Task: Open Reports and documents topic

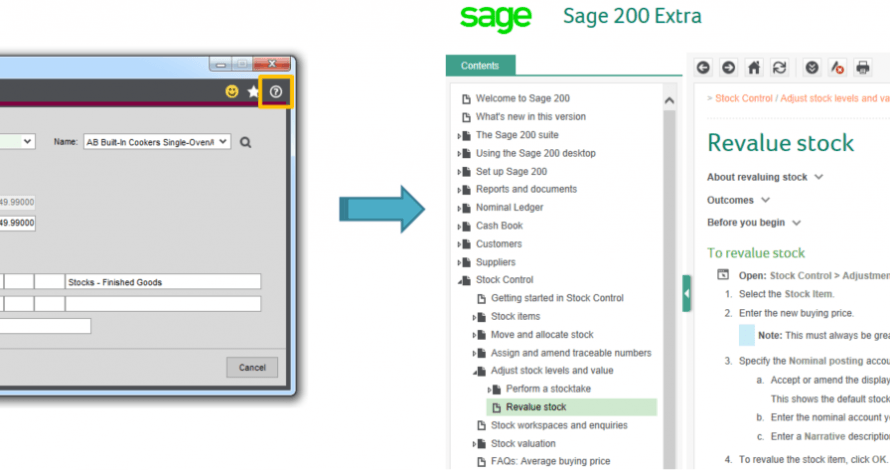Action: click(526, 189)
